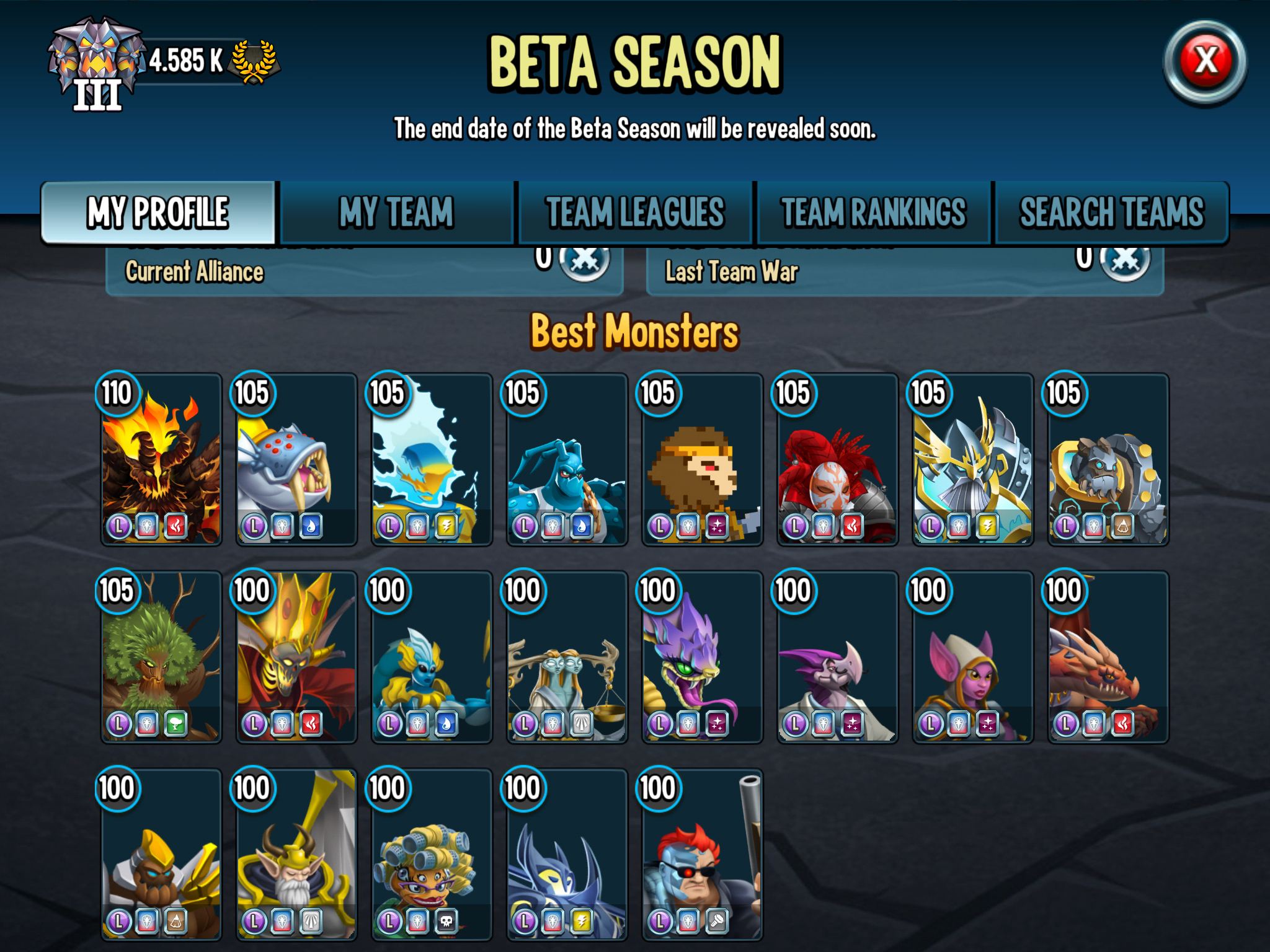Select the My Profile tab
1270x952 pixels.
coord(158,213)
